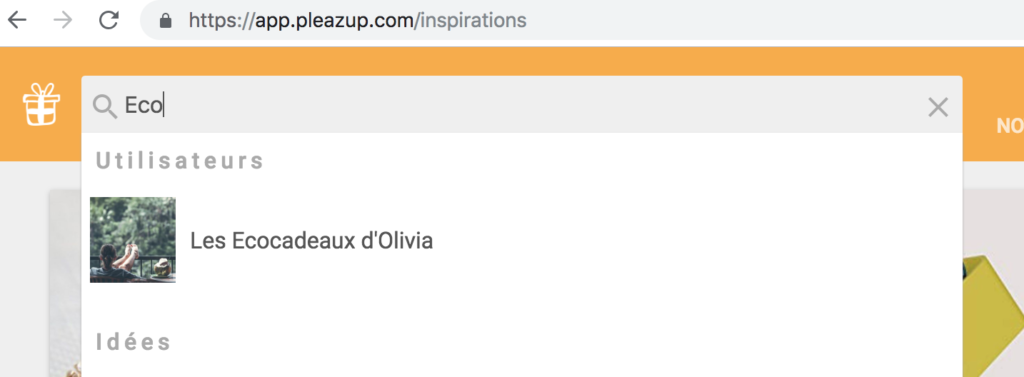1024x377 pixels.
Task: Click the browser forward arrow
Action: click(63, 20)
